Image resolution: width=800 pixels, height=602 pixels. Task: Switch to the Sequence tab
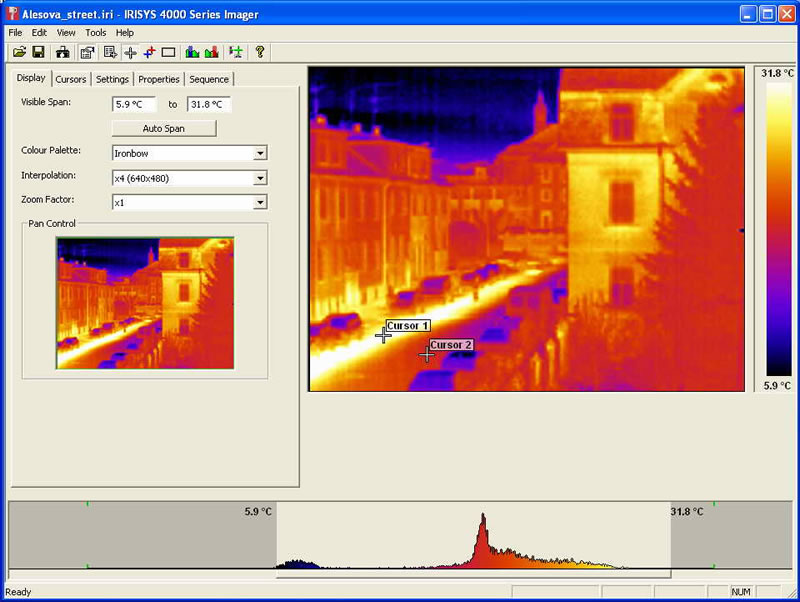tap(209, 79)
